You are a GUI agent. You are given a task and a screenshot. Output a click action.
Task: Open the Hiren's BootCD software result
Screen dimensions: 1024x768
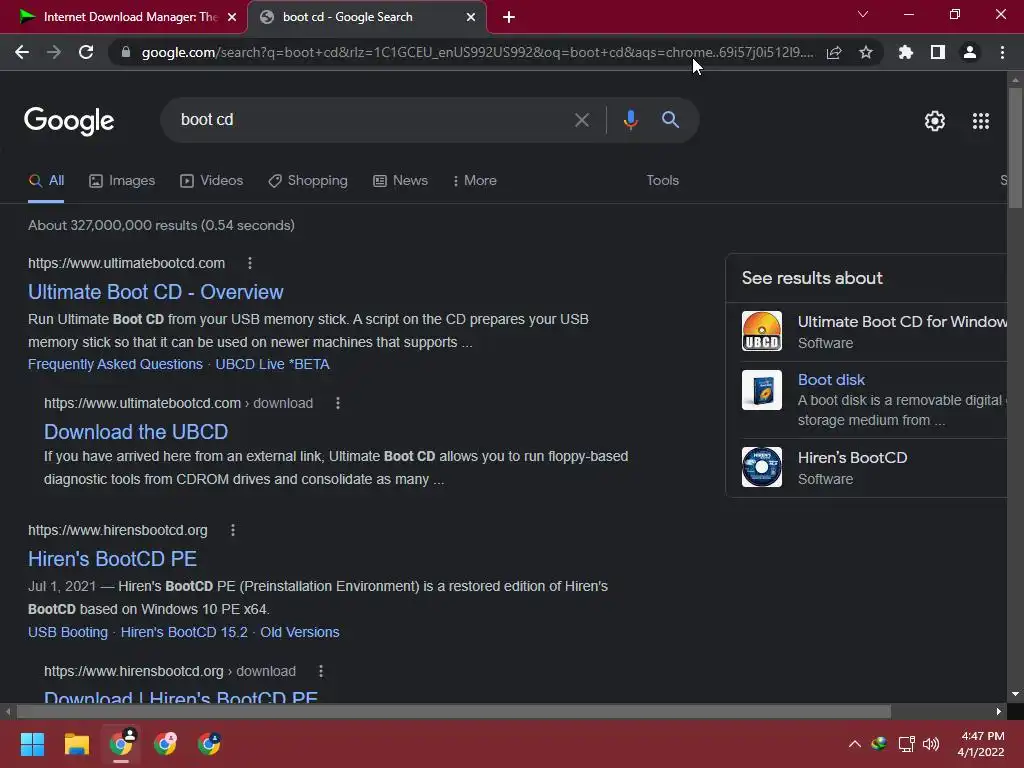(x=852, y=458)
